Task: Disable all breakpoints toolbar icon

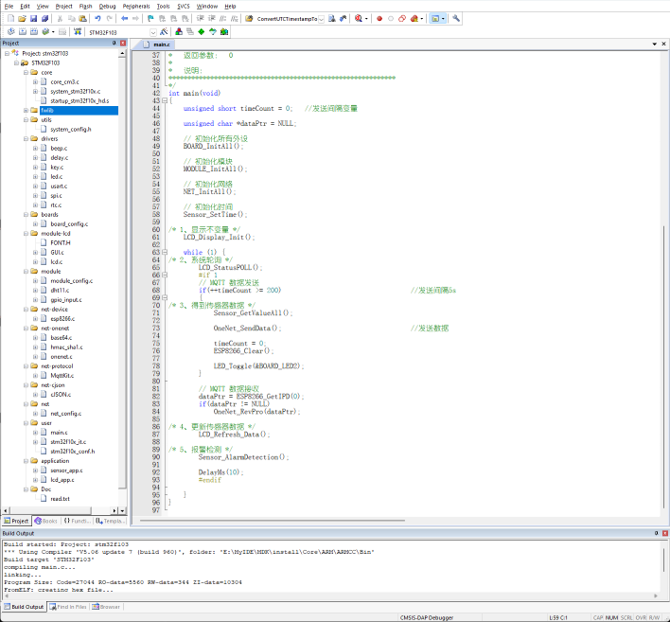Action: pos(402,18)
